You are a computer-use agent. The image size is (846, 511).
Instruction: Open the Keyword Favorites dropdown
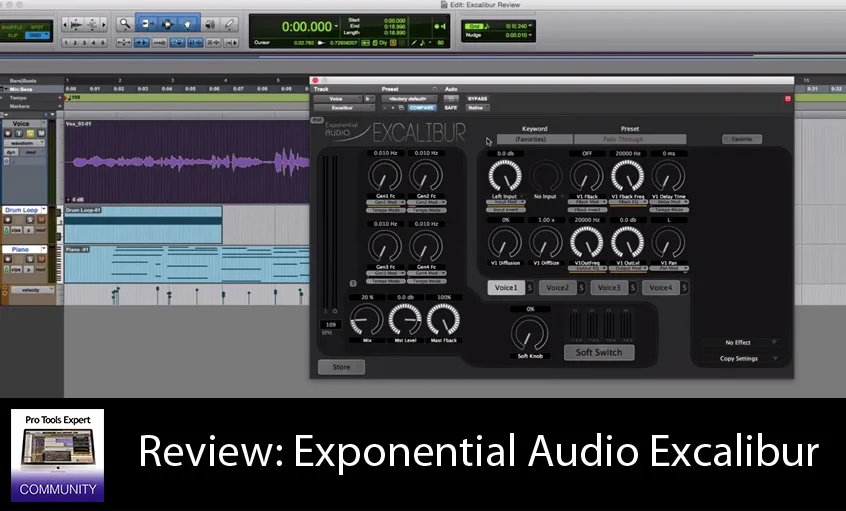534,139
